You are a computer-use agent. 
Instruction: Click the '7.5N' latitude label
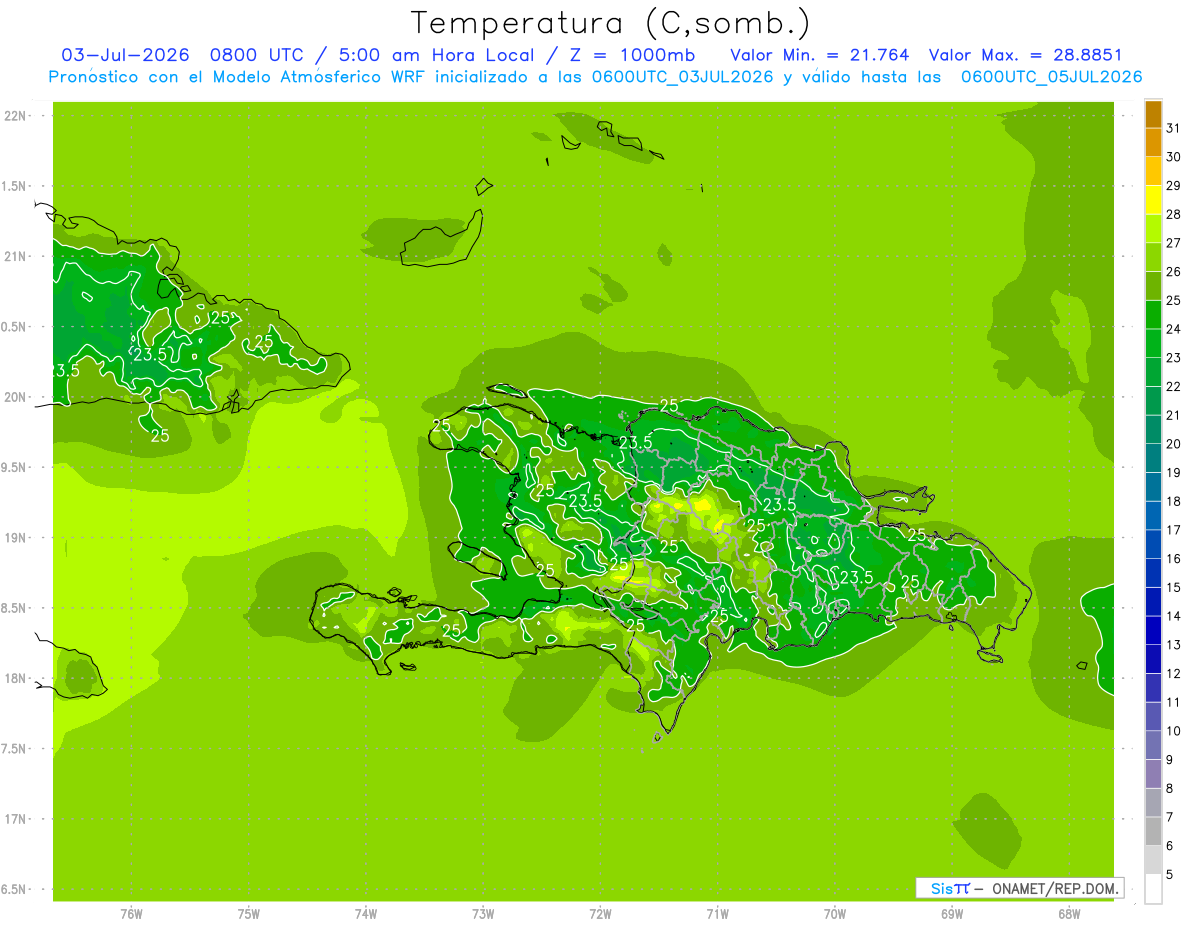(15, 749)
